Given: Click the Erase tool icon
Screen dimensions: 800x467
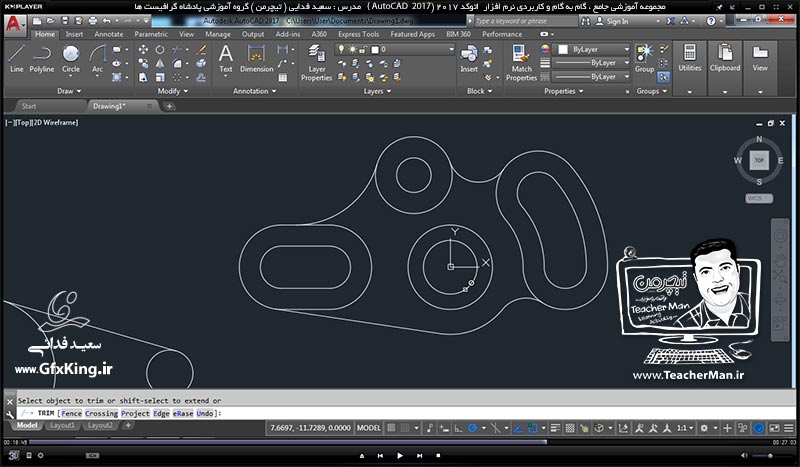Looking at the screenshot, I should coord(202,50).
